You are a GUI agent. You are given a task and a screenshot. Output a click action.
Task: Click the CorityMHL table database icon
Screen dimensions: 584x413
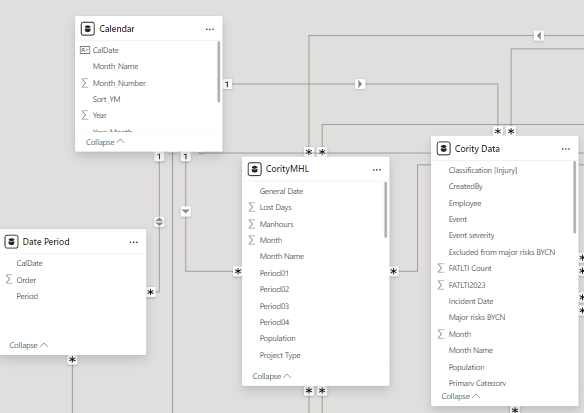[254, 169]
